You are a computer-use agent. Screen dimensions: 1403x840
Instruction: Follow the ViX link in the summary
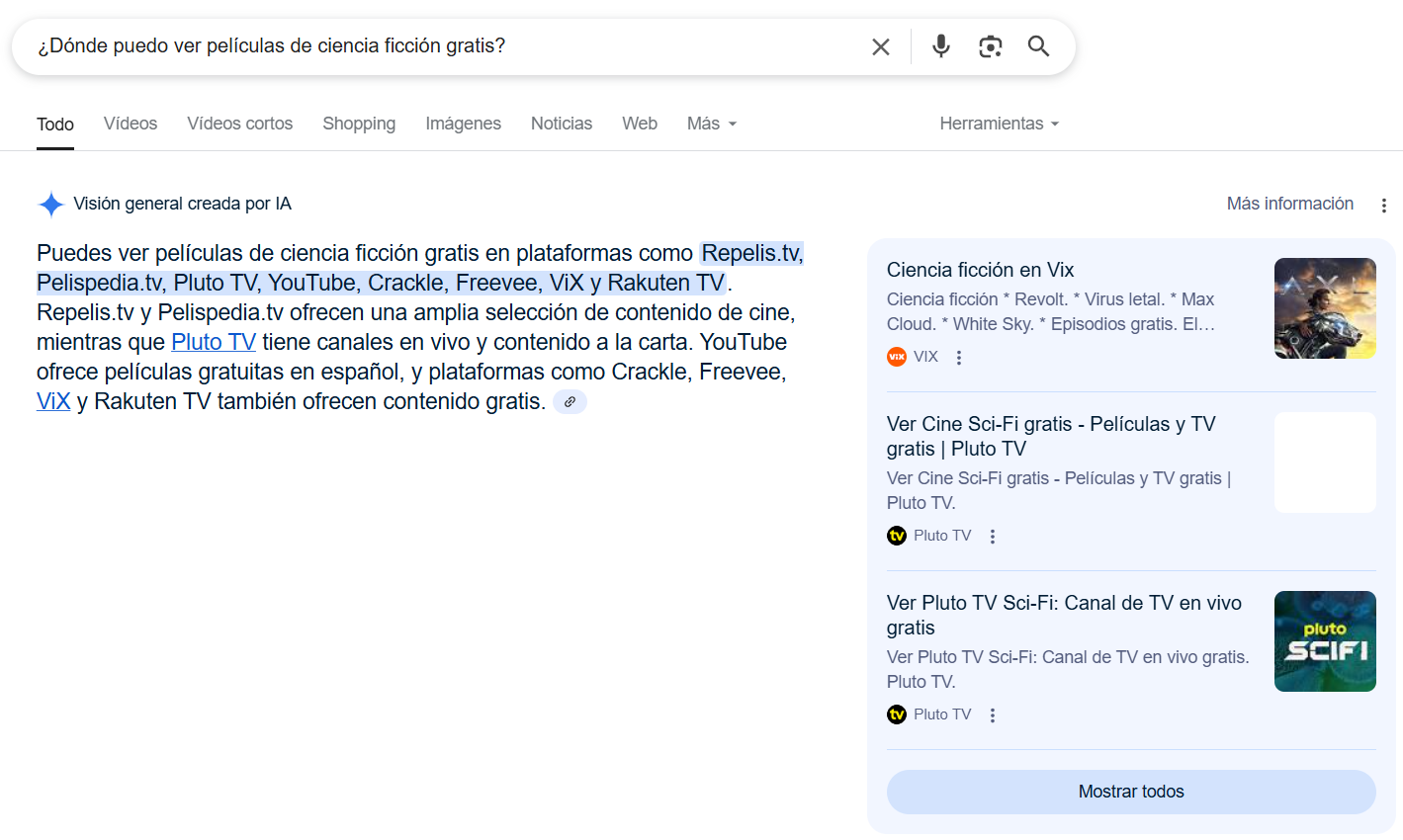[53, 402]
